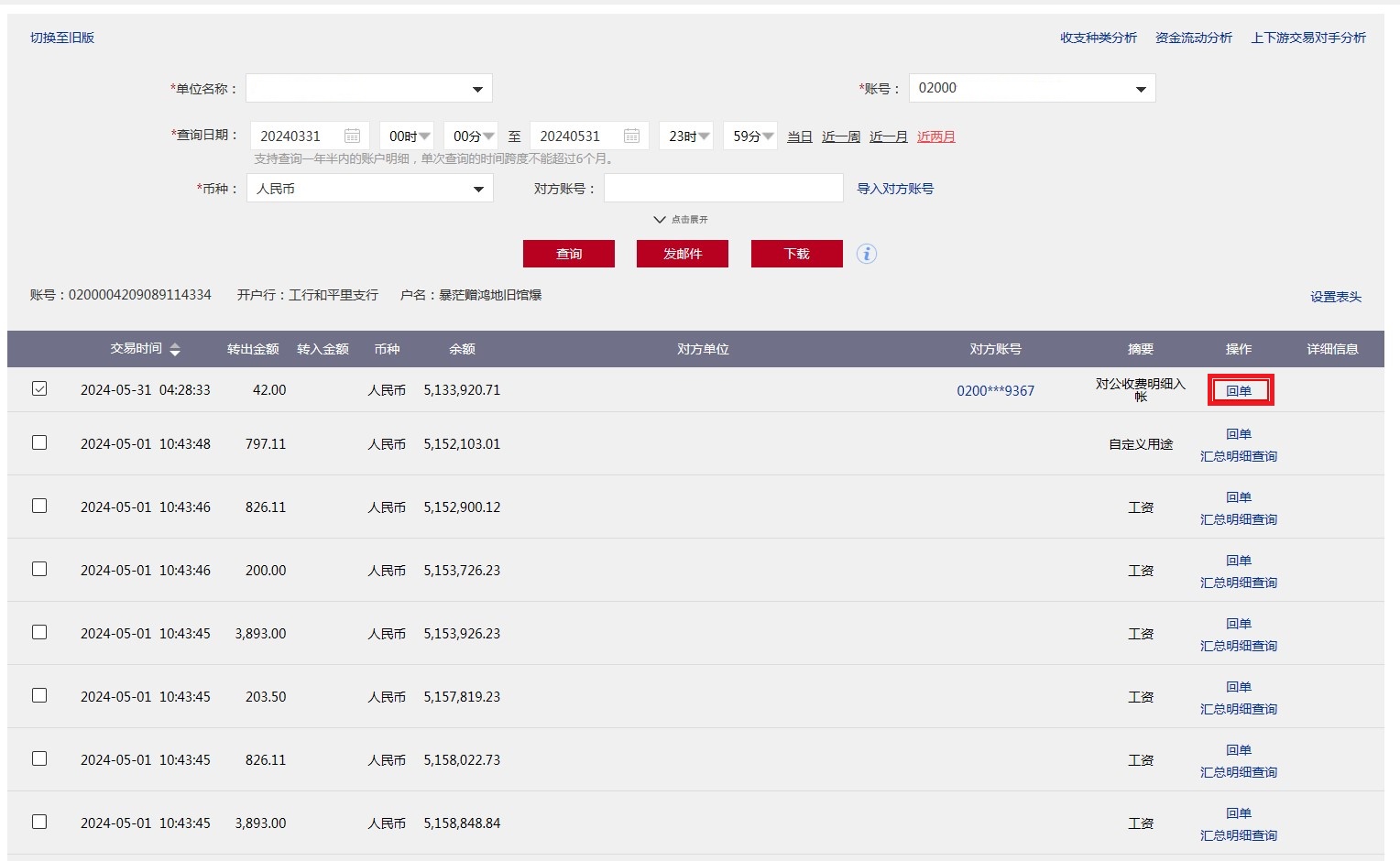Open 资金流动分析

(x=1193, y=38)
